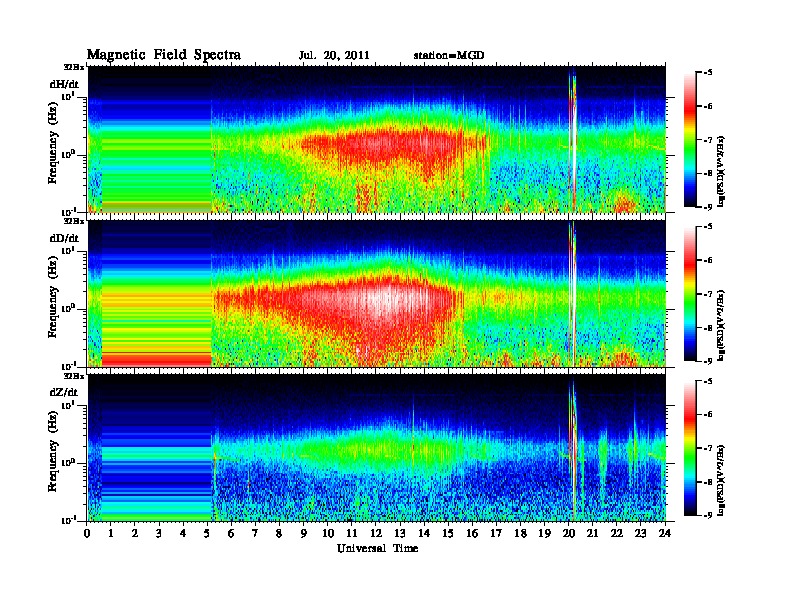
Task: Click the 20 UT vertical spike in dH/dt plot
Action: tap(573, 139)
